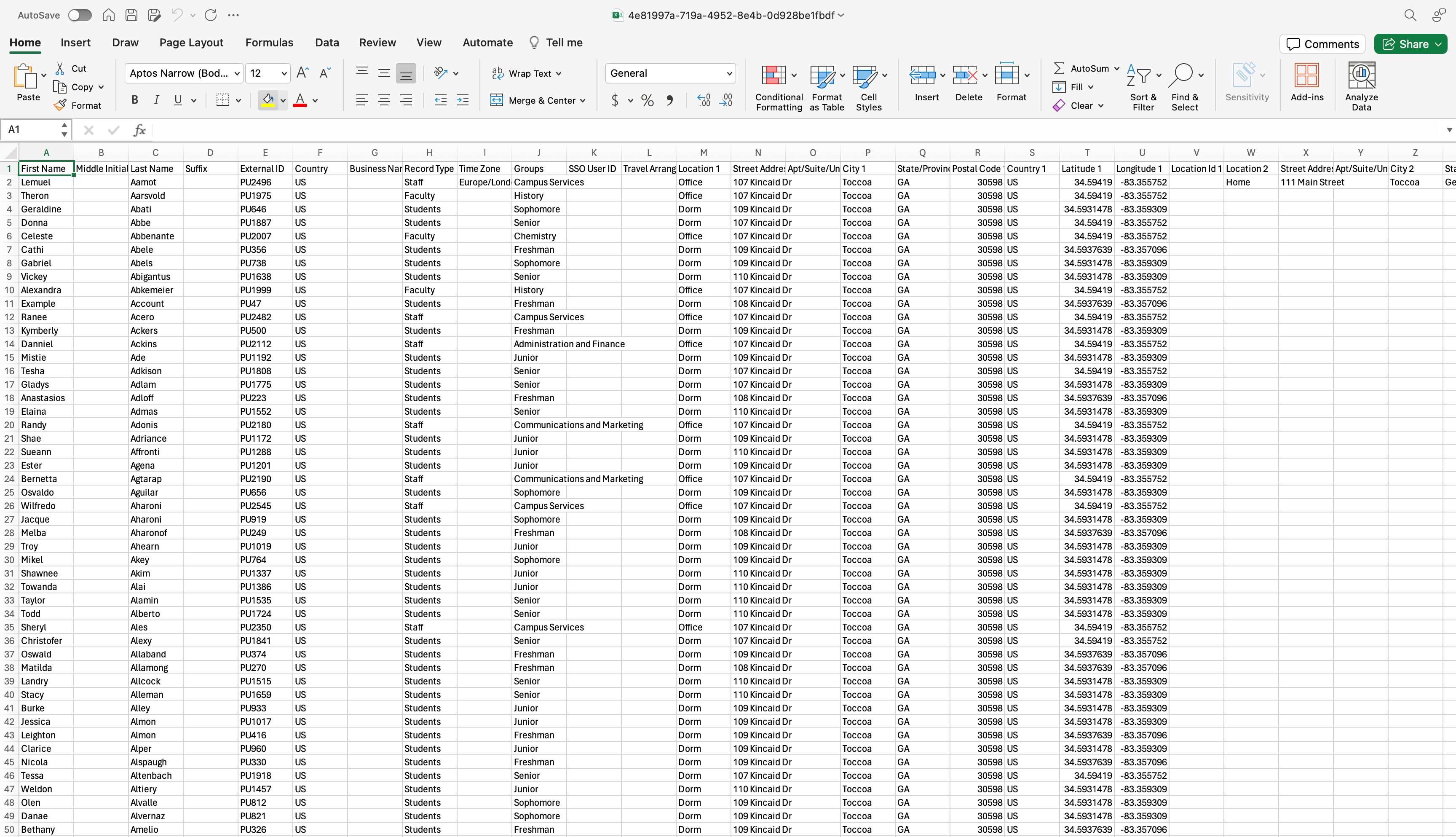The height and width of the screenshot is (837, 1456).
Task: Click the Clear eraser button
Action: 1077,106
